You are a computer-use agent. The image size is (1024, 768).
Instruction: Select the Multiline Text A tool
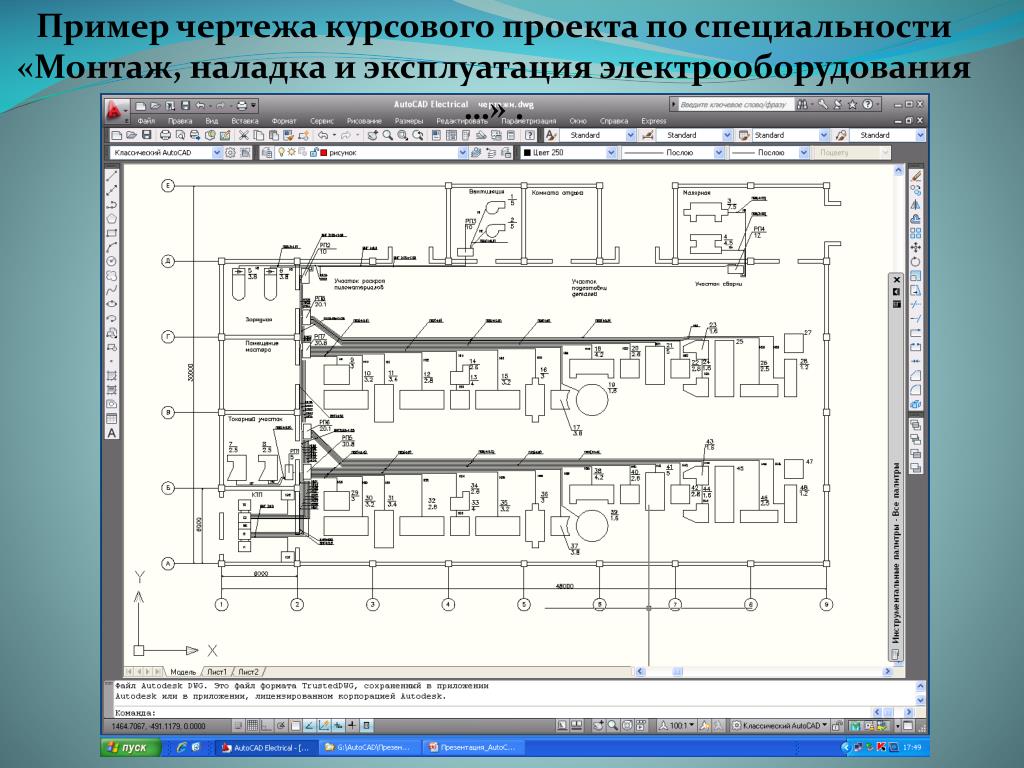tap(112, 433)
